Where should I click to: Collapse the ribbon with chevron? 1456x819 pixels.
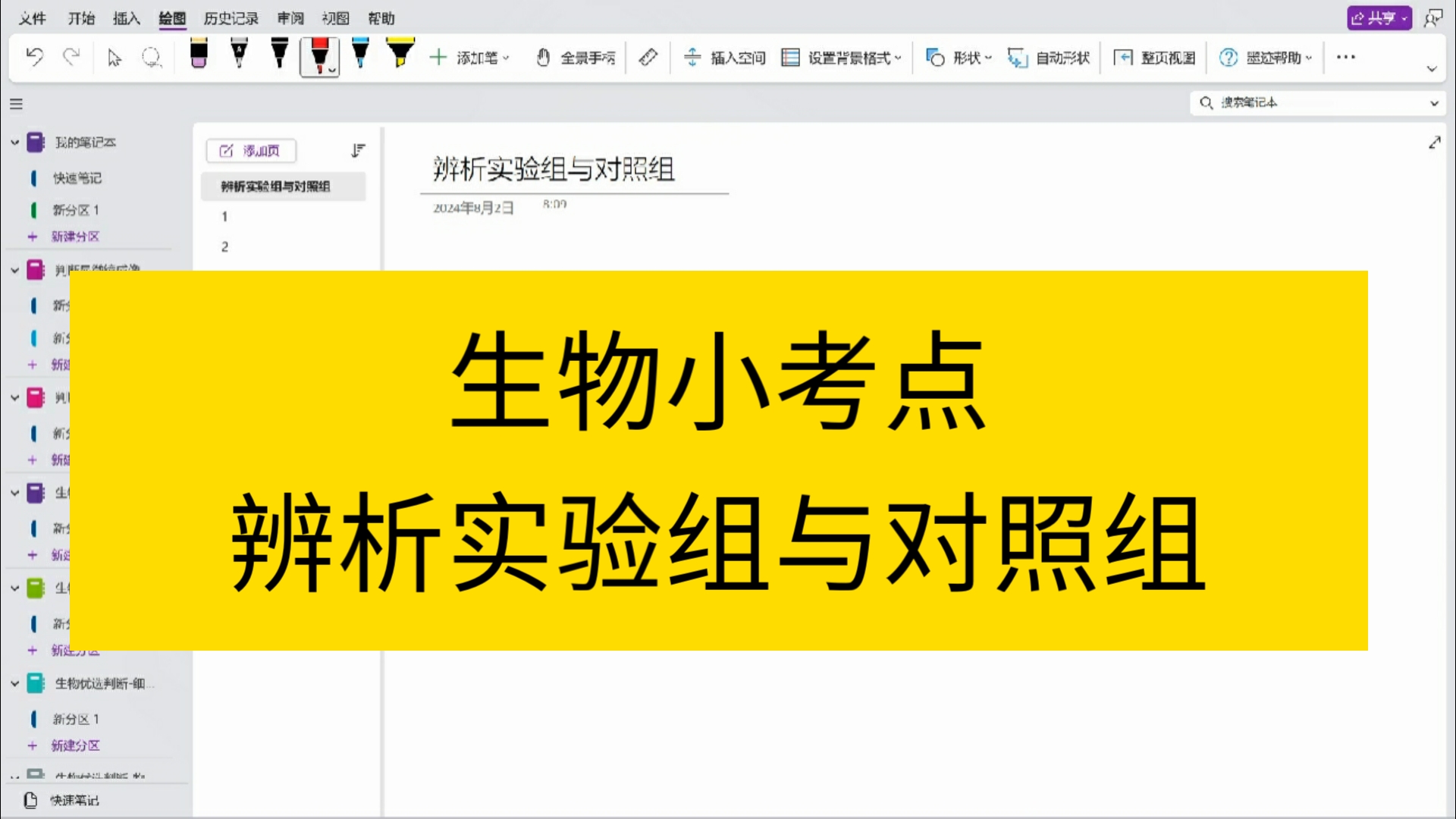tap(1432, 68)
